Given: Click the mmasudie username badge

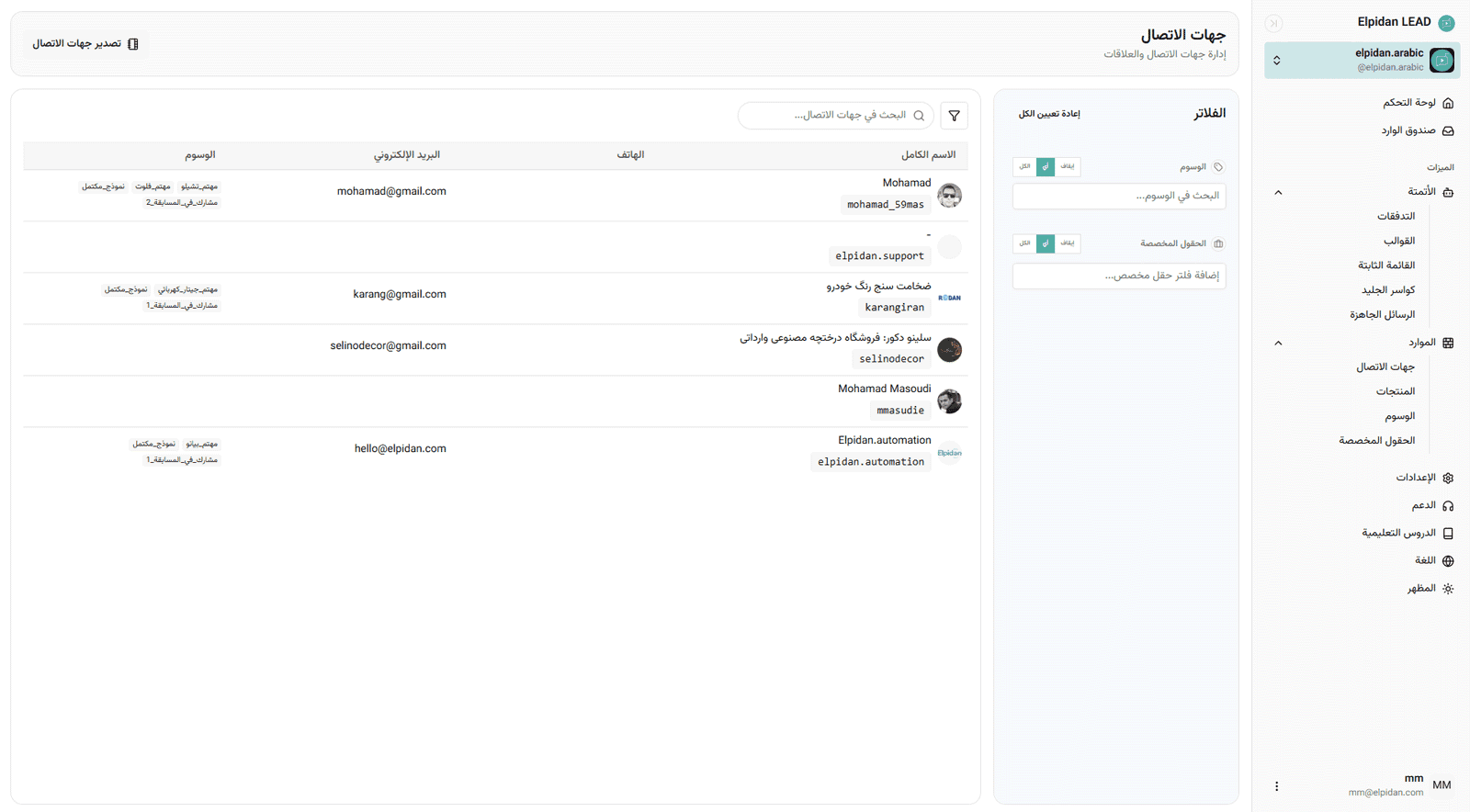Looking at the screenshot, I should click(900, 411).
